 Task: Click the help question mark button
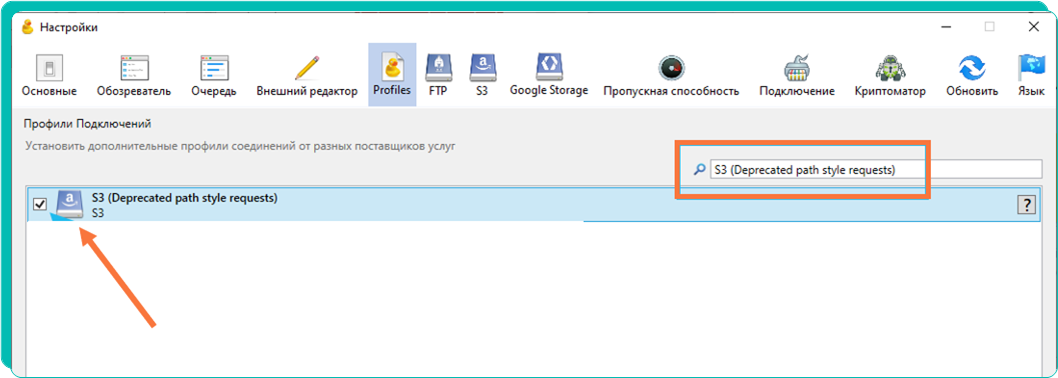[1026, 205]
